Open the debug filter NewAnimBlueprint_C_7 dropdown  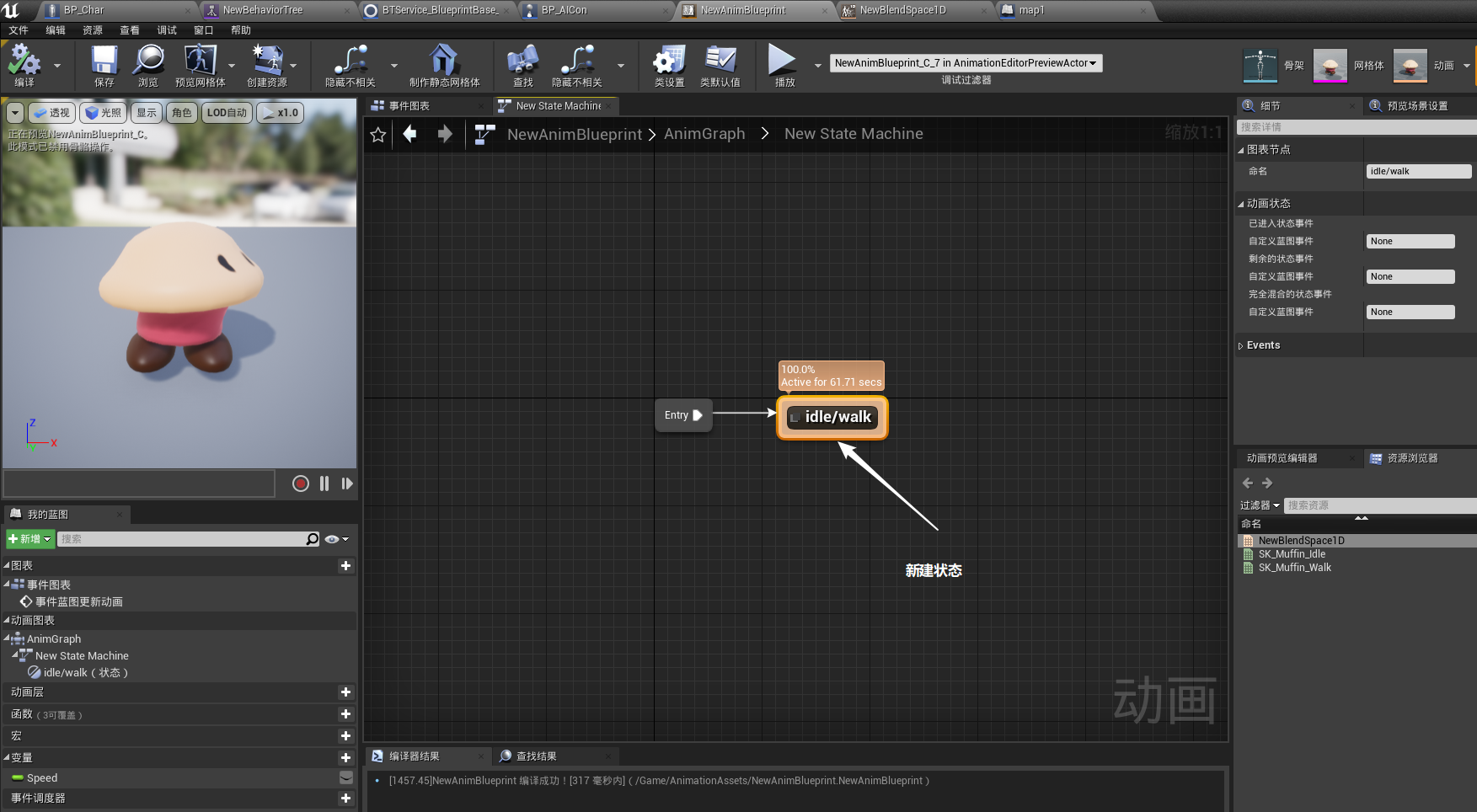966,63
